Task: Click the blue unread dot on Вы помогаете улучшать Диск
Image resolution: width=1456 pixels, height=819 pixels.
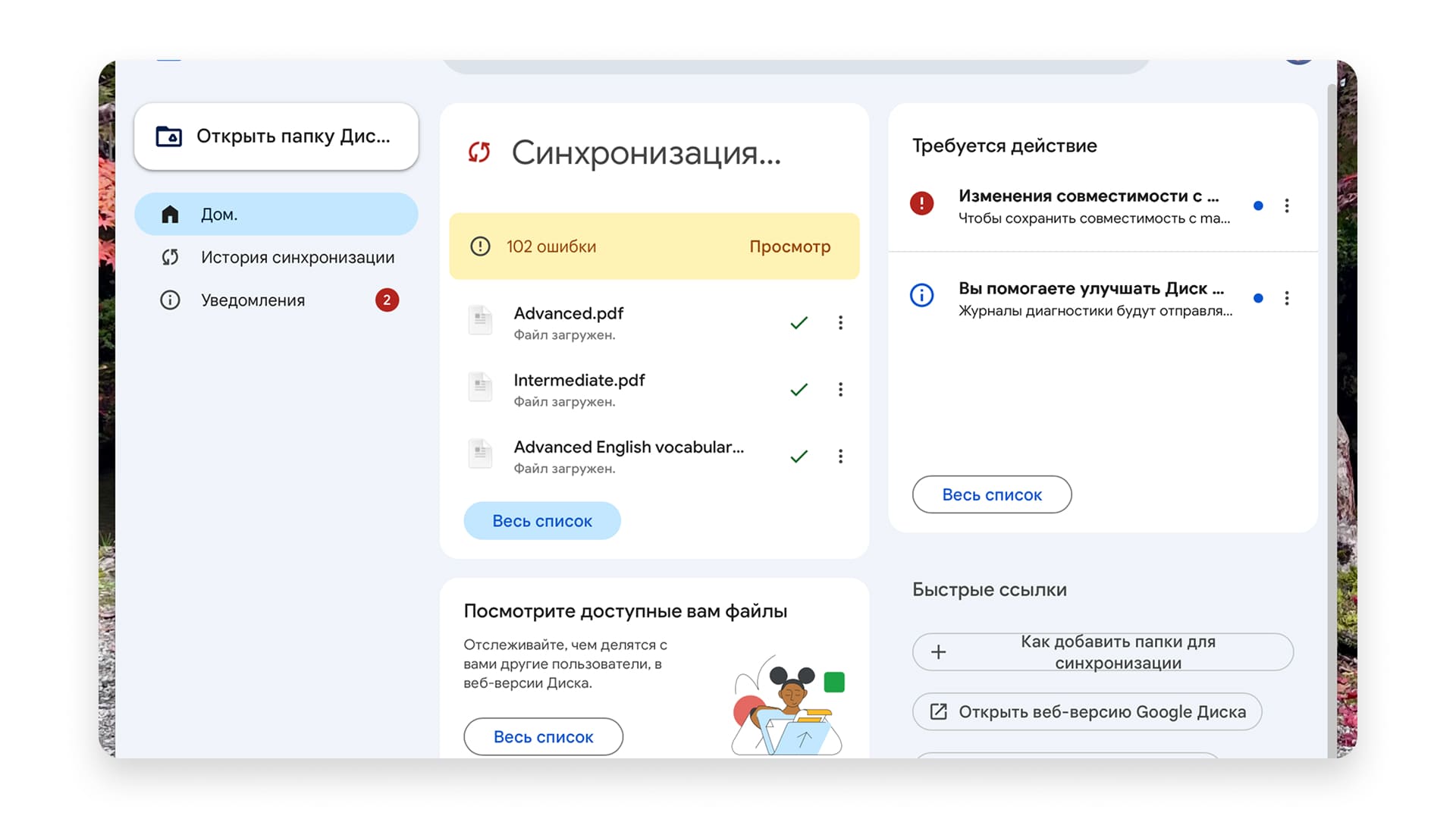Action: pos(1258,298)
